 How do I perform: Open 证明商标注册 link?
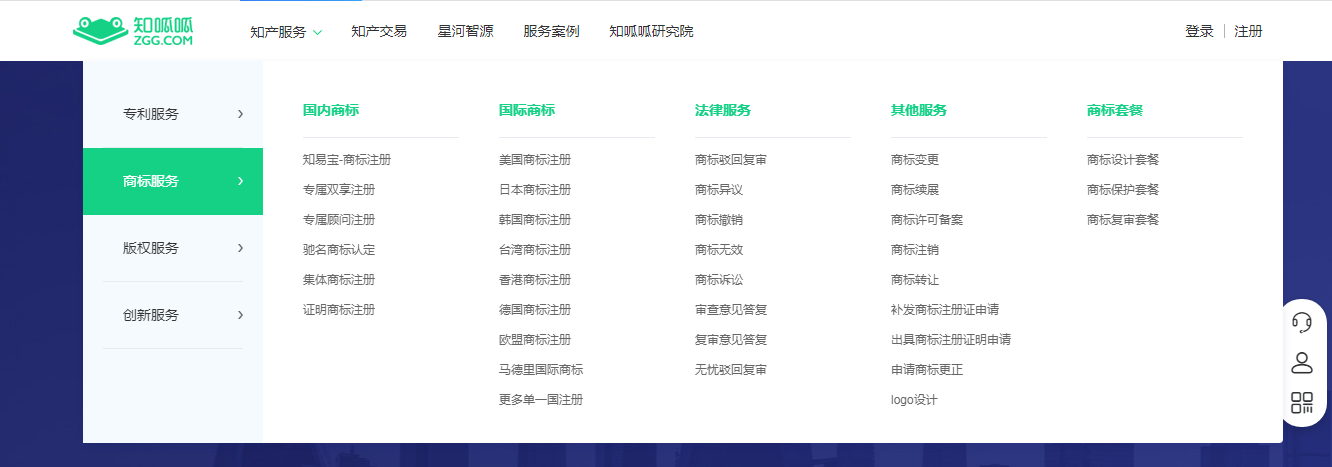pos(339,310)
